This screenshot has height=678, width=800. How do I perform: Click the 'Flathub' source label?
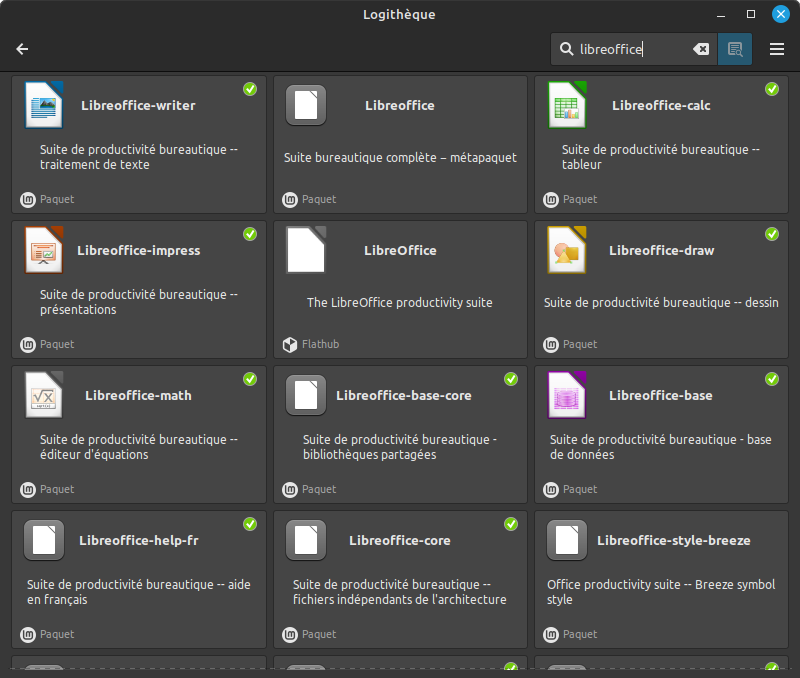pyautogui.click(x=320, y=344)
